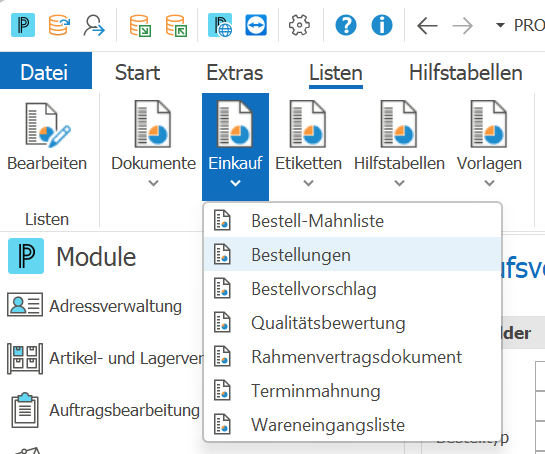This screenshot has width=545, height=454.
Task: Navigate back with the left arrow
Action: tap(427, 25)
